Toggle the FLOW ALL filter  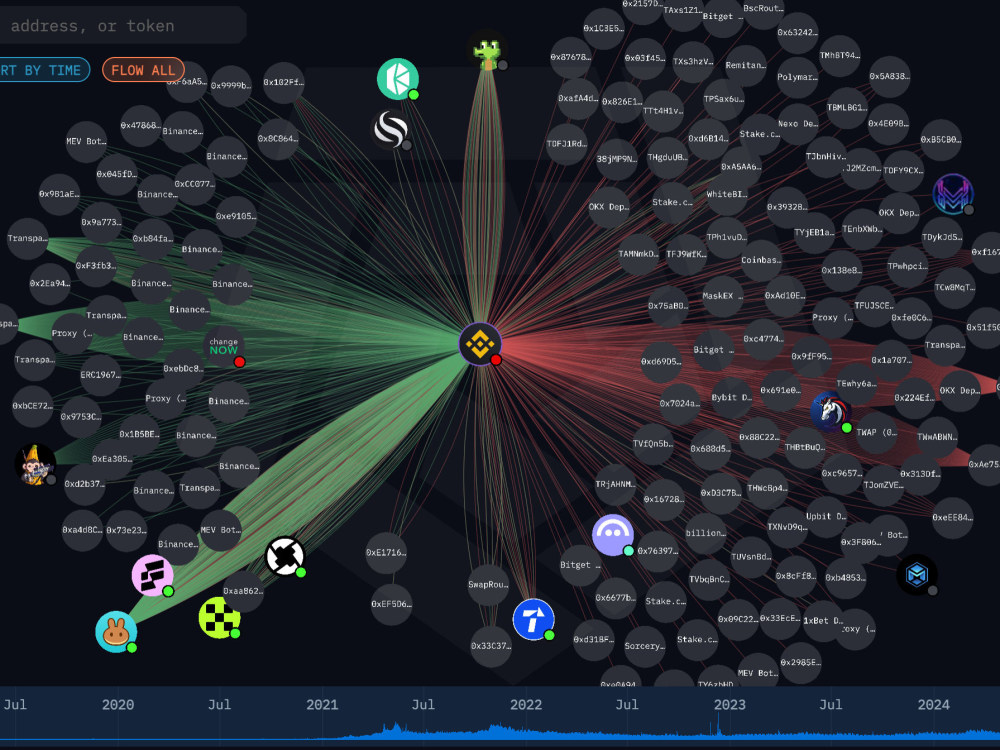tap(143, 70)
